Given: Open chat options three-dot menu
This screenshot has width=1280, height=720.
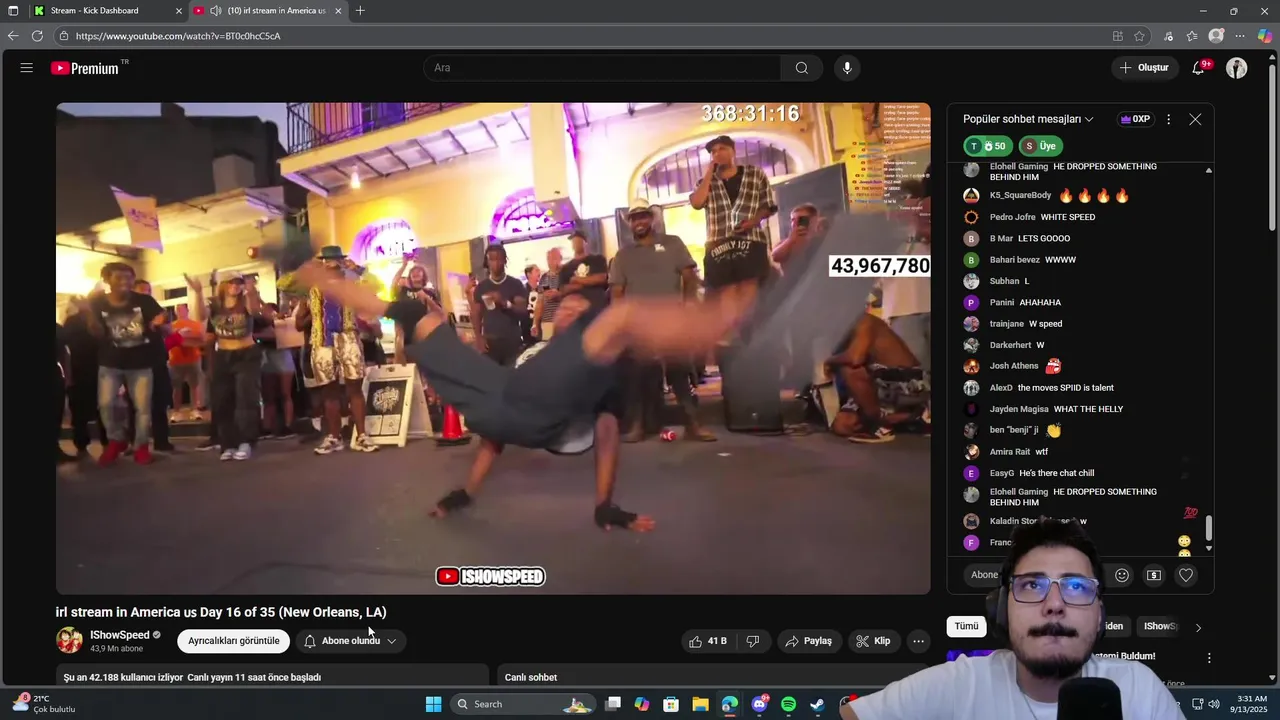Looking at the screenshot, I should point(1168,119).
